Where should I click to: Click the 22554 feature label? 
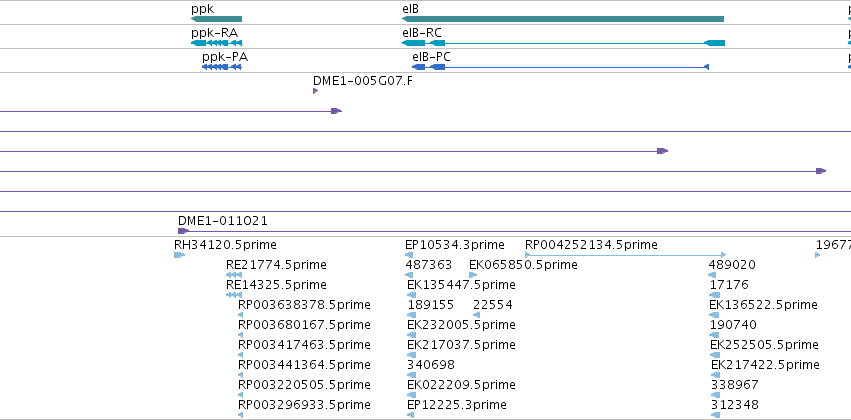point(493,305)
